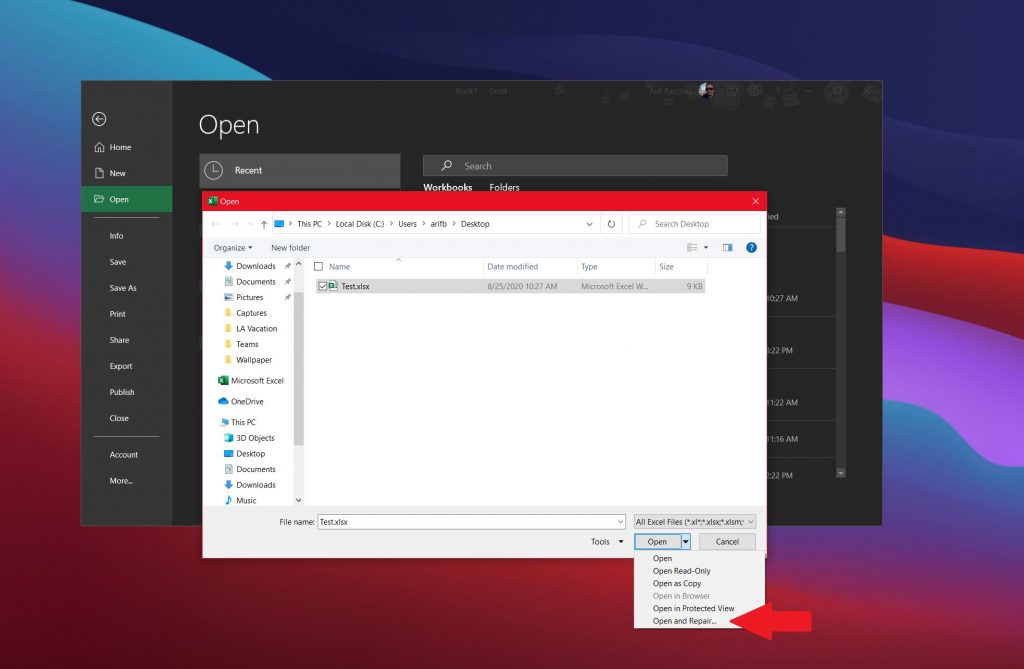Image resolution: width=1024 pixels, height=669 pixels.
Task: Open pinned Downloads in navigation pane
Action: pyautogui.click(x=255, y=266)
